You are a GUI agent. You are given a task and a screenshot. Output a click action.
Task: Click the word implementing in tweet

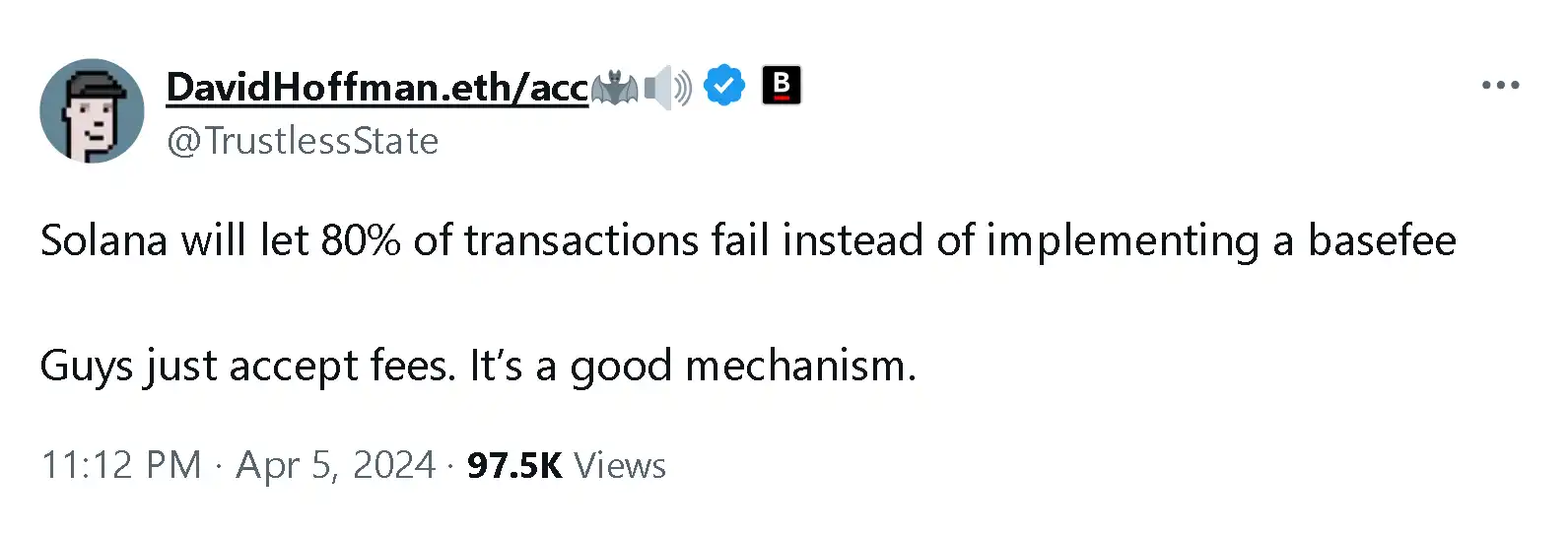point(1123,240)
